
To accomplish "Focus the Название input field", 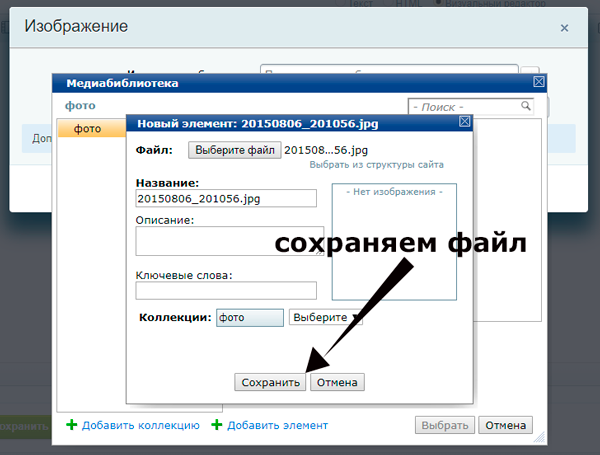I will (x=226, y=198).
